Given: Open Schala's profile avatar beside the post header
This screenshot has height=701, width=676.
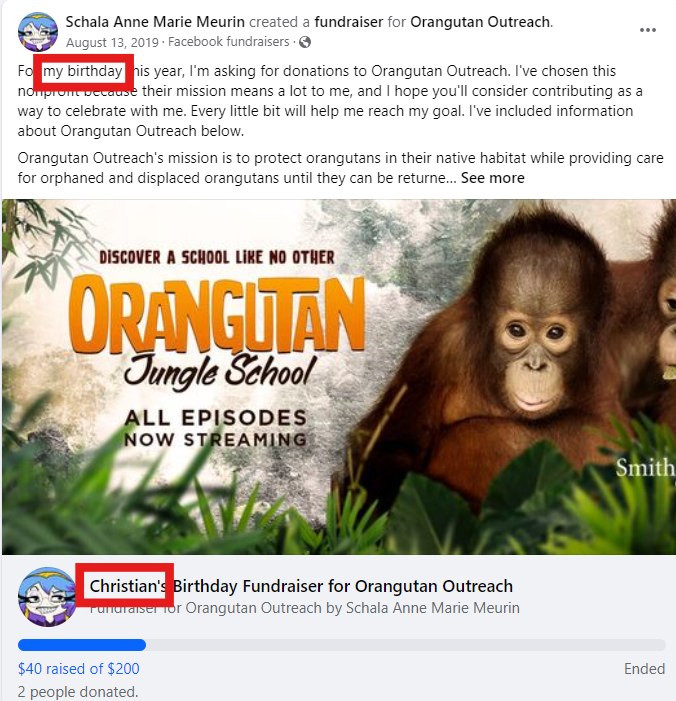Looking at the screenshot, I should (x=38, y=32).
